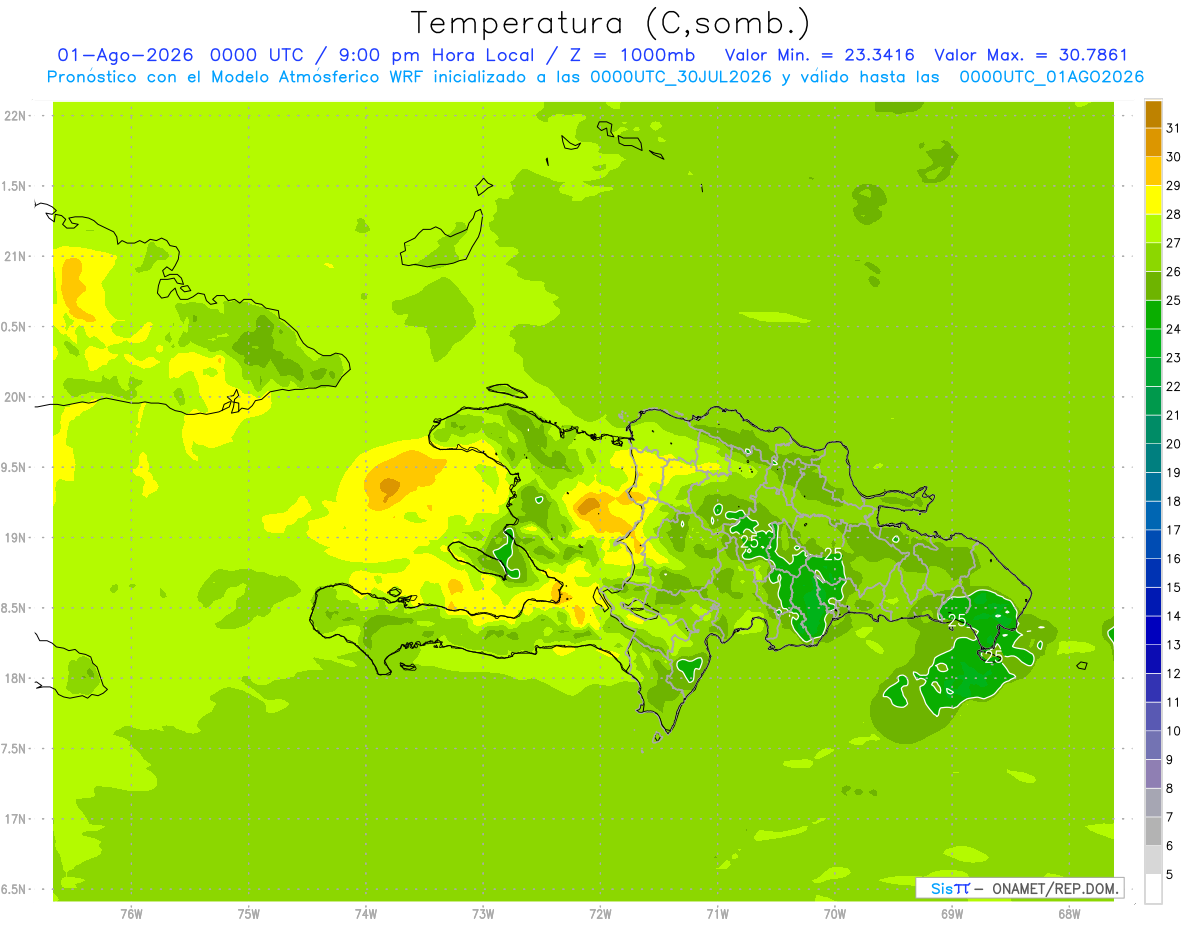Pick the light orange swatch between 29 and 30
The image size is (1200, 927).
coord(1153,172)
